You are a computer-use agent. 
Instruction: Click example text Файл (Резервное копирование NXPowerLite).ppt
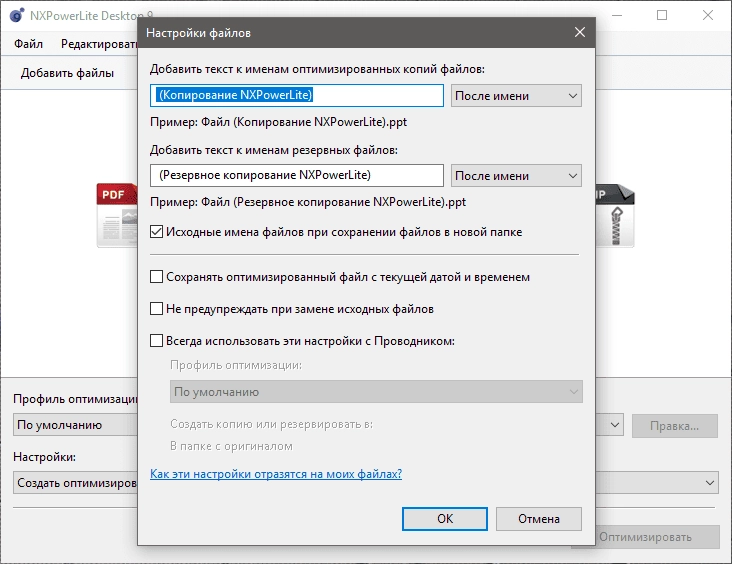pyautogui.click(x=333, y=202)
